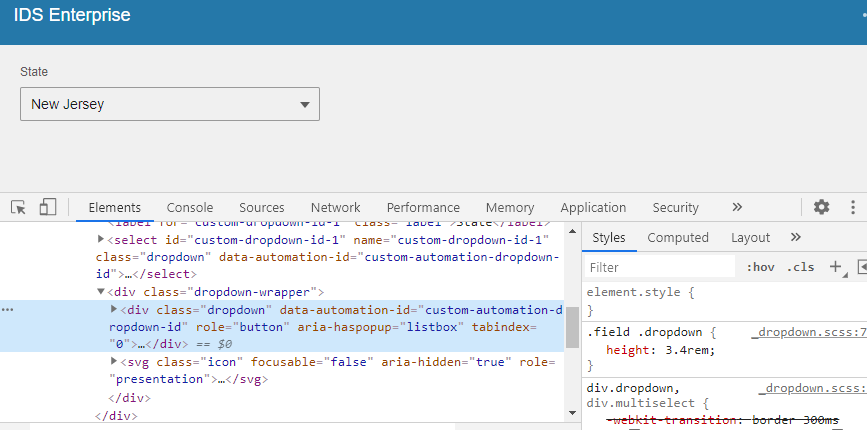The height and width of the screenshot is (430, 867).
Task: Show more Styles pane tabs chevron
Action: tap(795, 237)
